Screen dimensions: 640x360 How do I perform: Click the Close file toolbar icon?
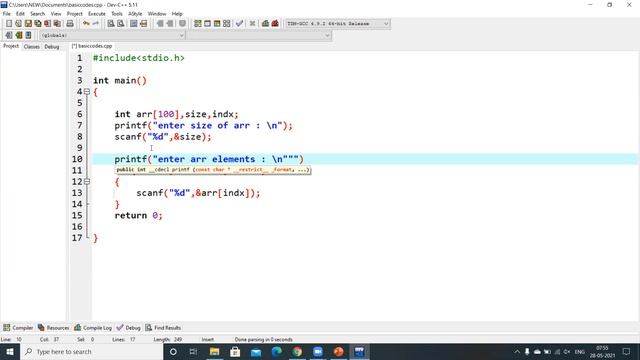(x=48, y=24)
